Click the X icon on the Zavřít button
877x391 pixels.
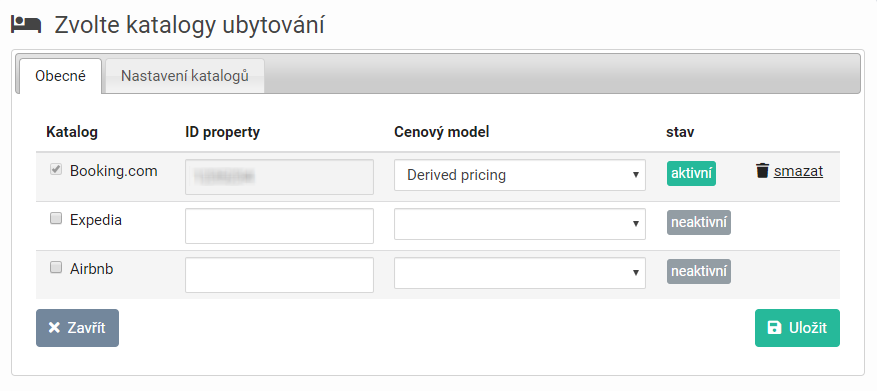coord(54,328)
